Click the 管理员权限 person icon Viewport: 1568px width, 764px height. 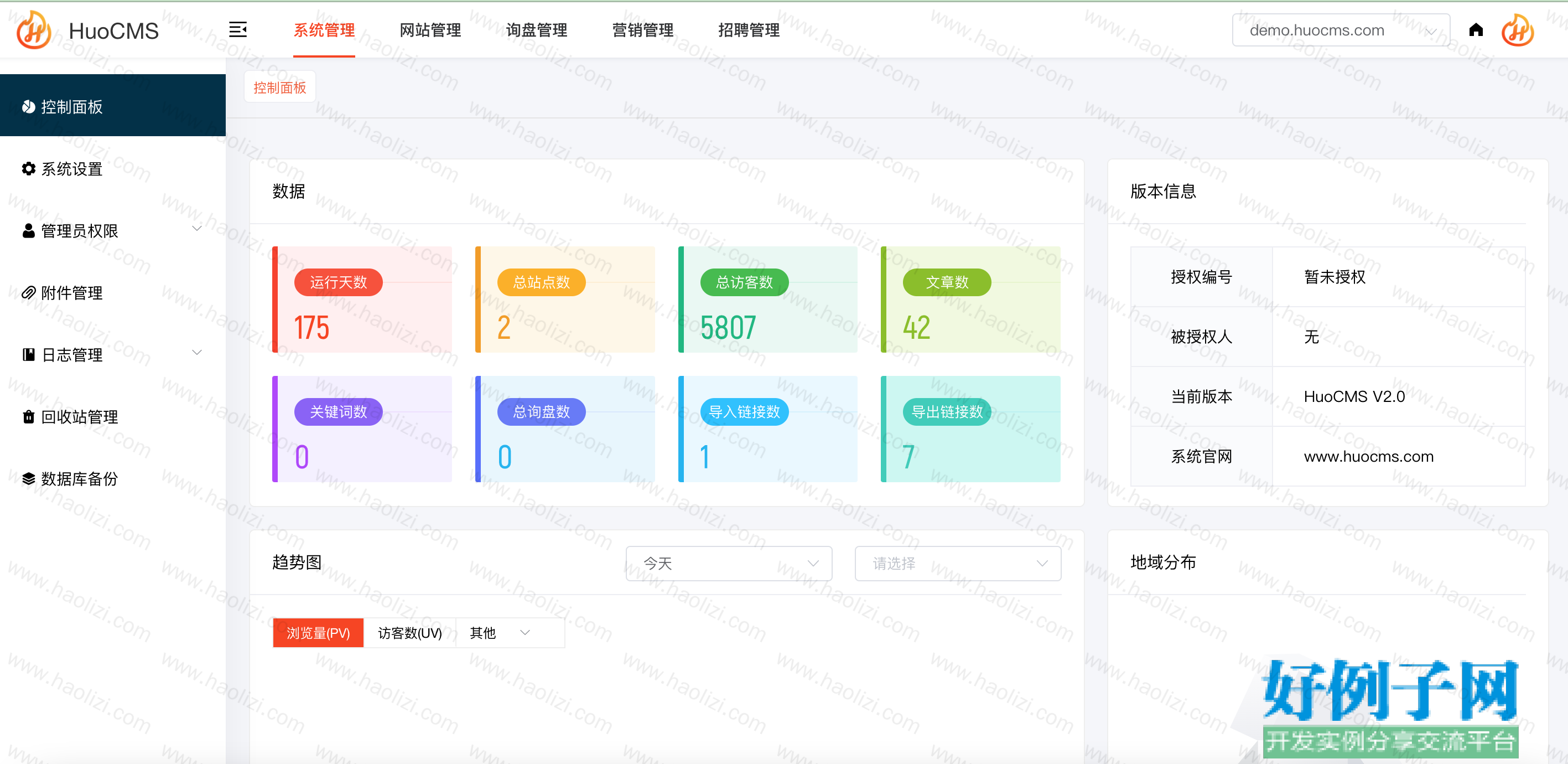click(x=29, y=230)
